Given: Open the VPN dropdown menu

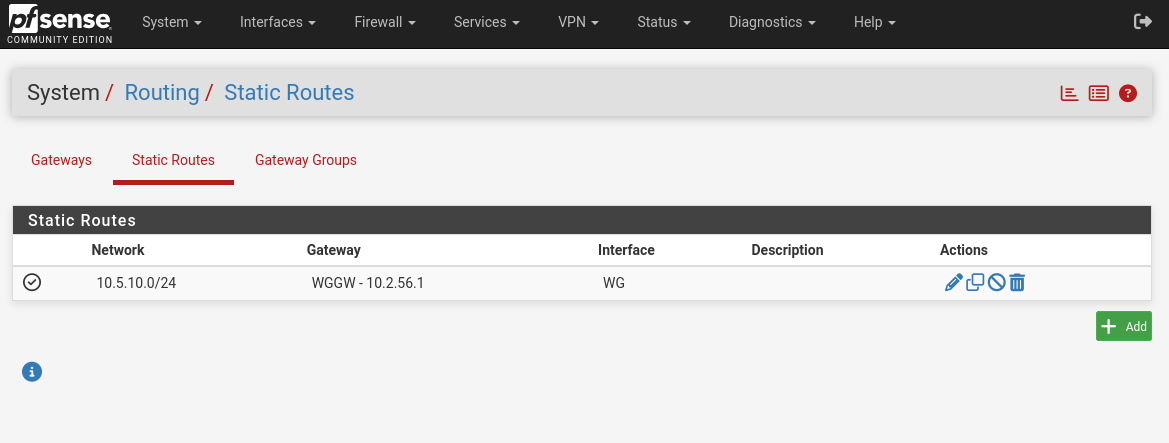Looking at the screenshot, I should (579, 22).
